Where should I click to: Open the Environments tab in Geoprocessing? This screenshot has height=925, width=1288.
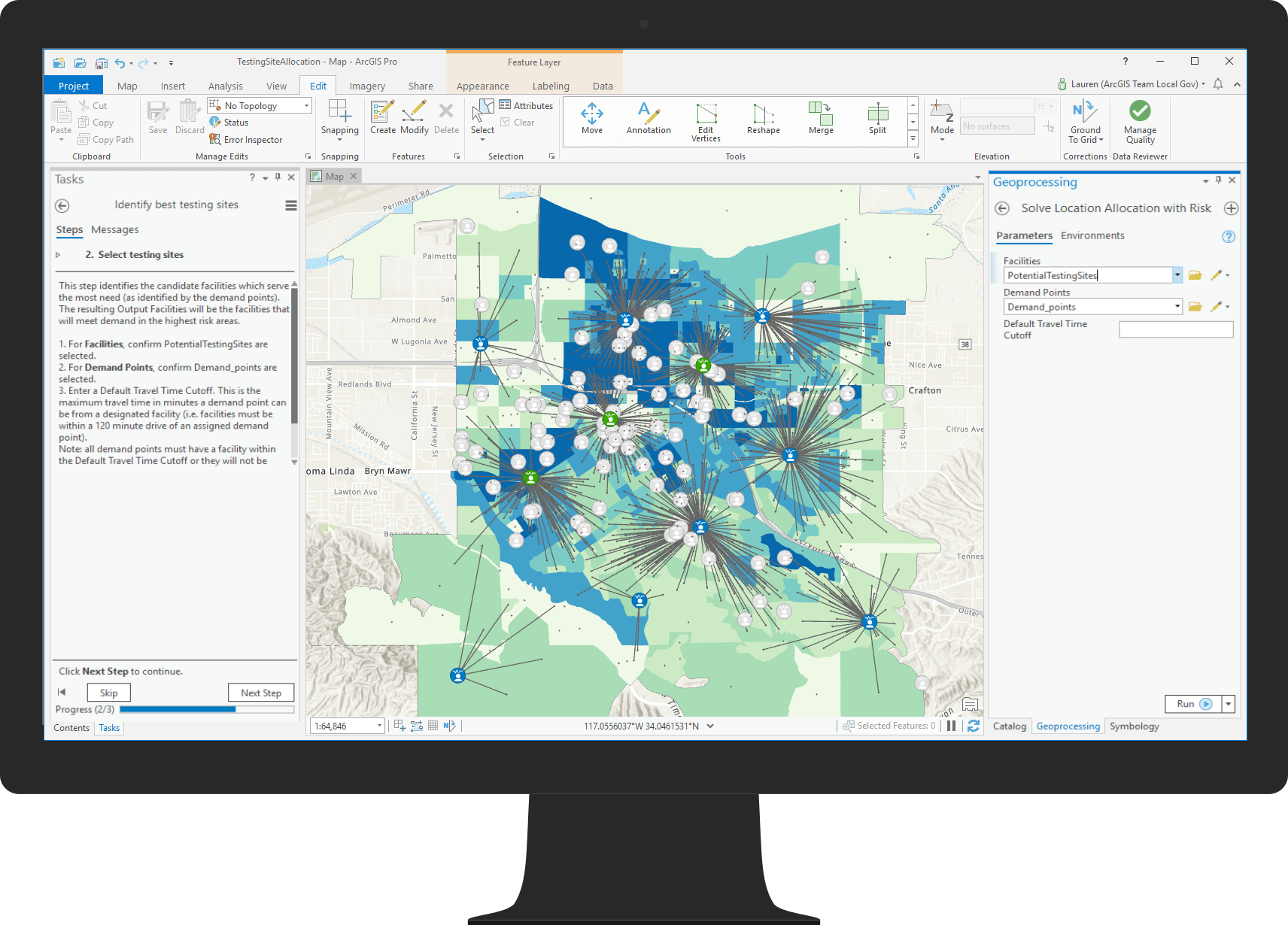point(1092,236)
